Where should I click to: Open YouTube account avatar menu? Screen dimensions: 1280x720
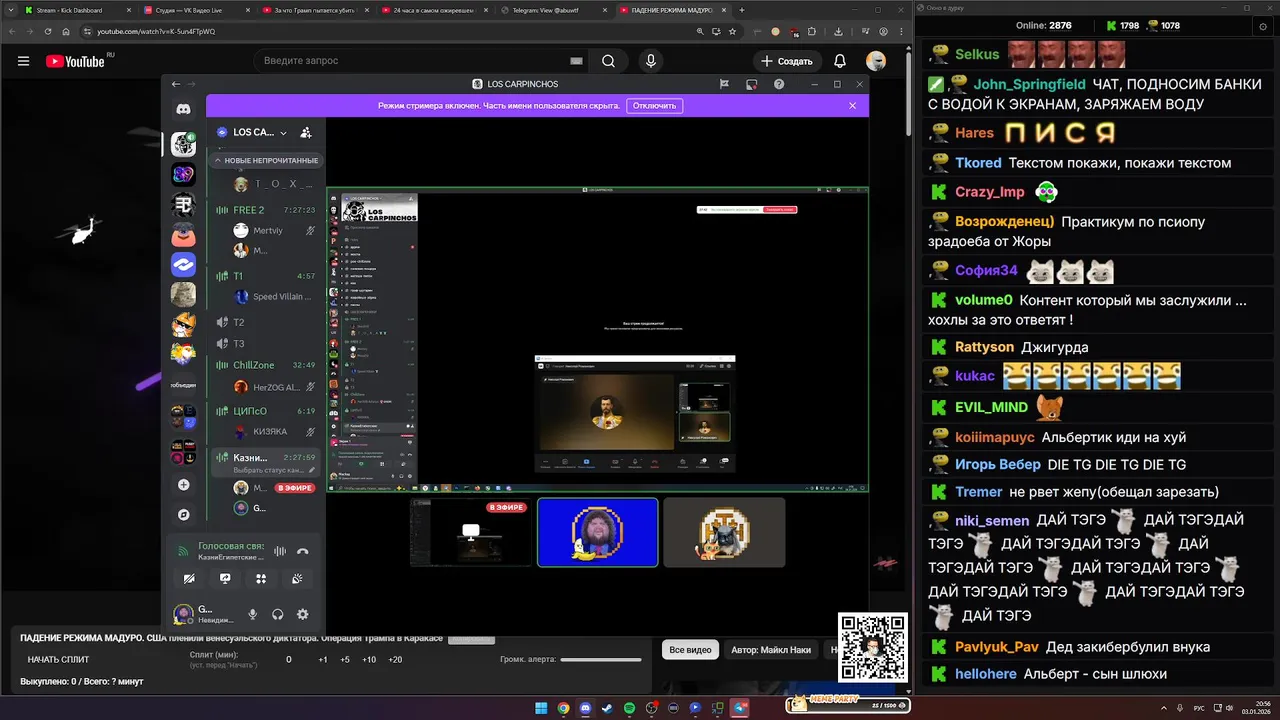pyautogui.click(x=876, y=61)
